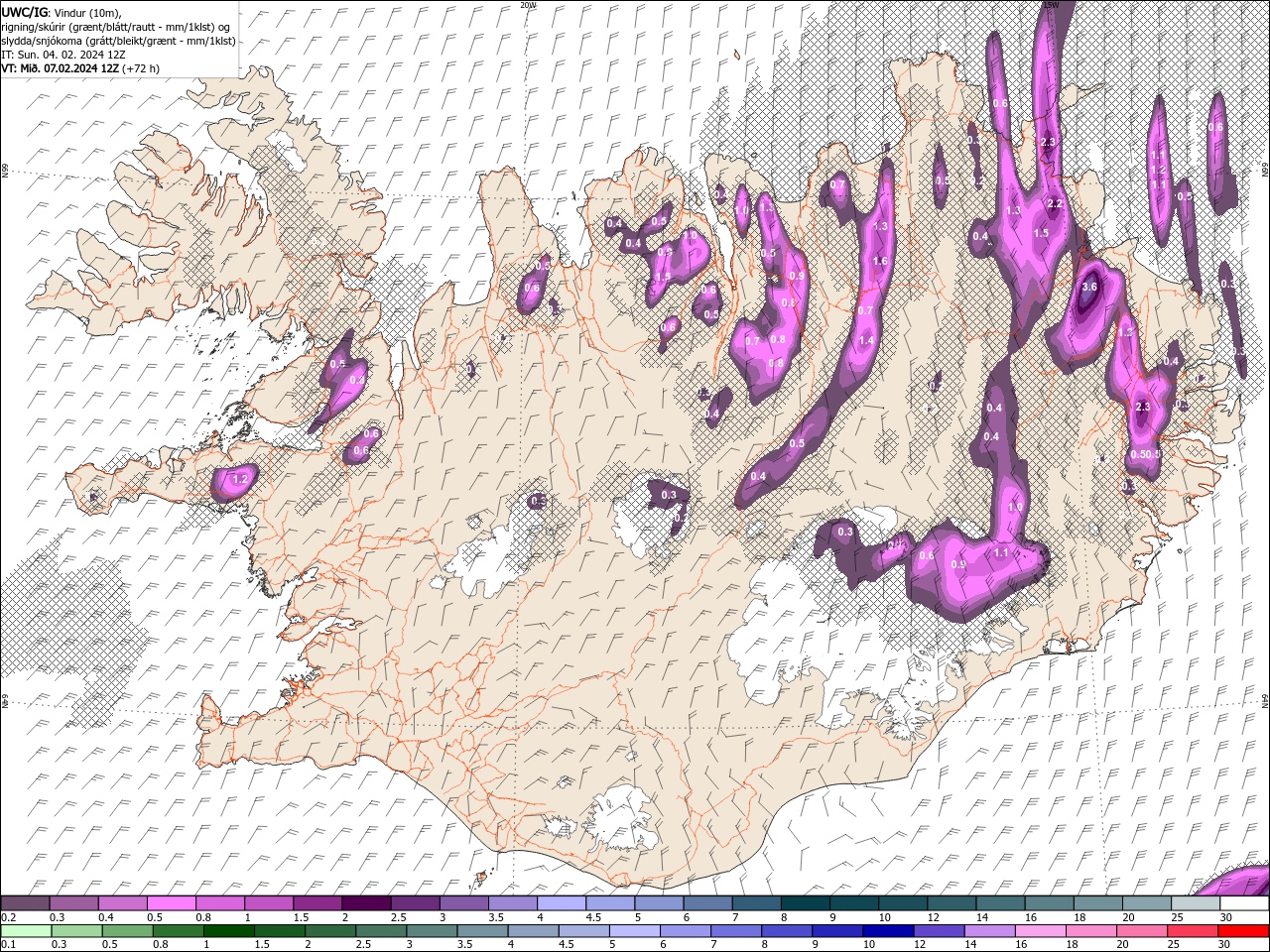This screenshot has width=1270, height=952.
Task: Click the 0.2 label in the snow legend
Action: [x=7, y=917]
